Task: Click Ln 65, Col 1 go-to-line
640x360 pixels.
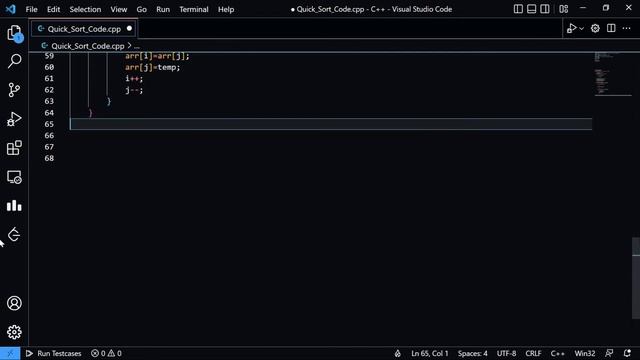Action: click(x=430, y=353)
